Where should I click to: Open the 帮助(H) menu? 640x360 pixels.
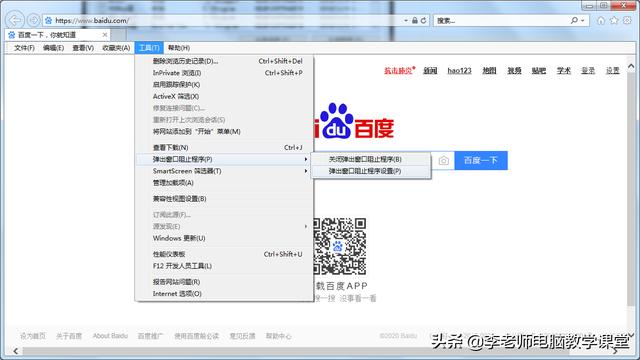179,48
